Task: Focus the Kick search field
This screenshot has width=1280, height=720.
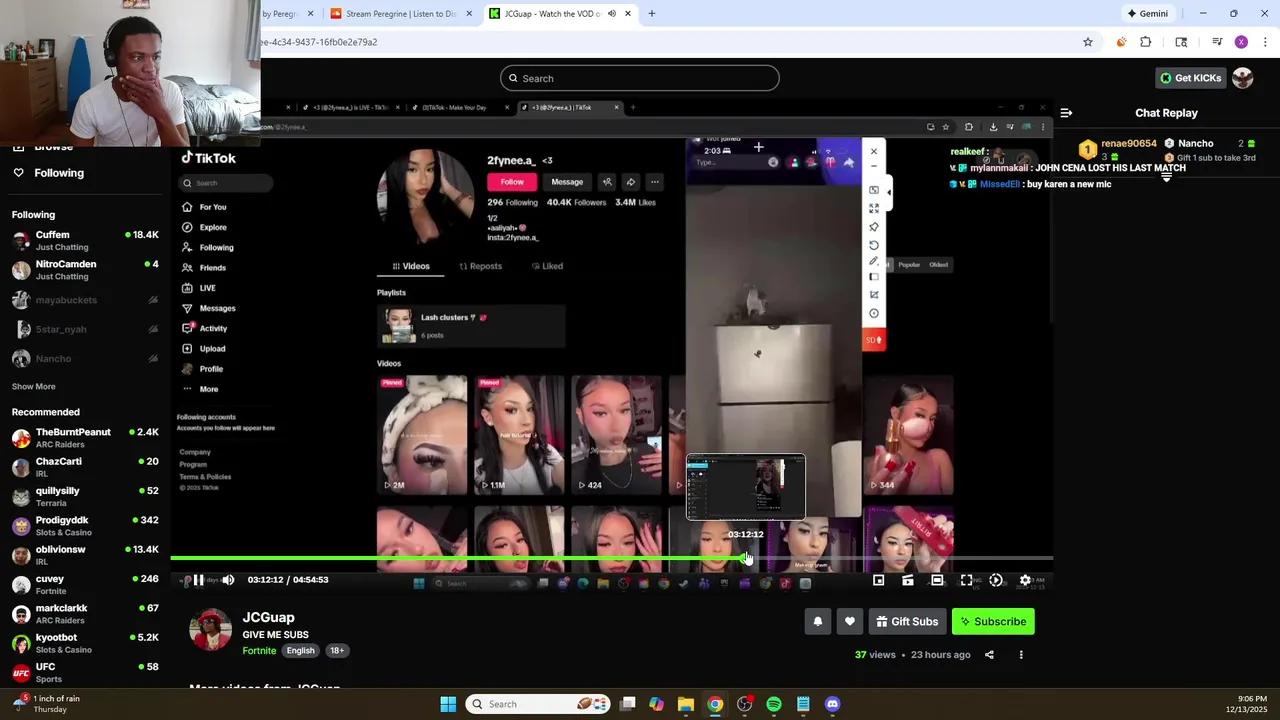Action: (640, 78)
